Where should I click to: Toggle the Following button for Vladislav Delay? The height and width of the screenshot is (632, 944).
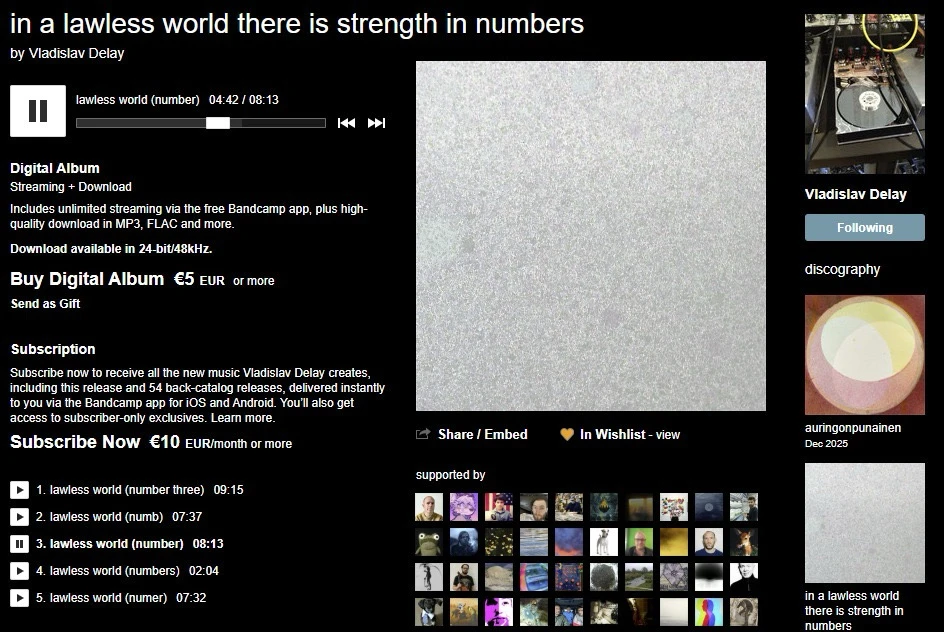(864, 228)
